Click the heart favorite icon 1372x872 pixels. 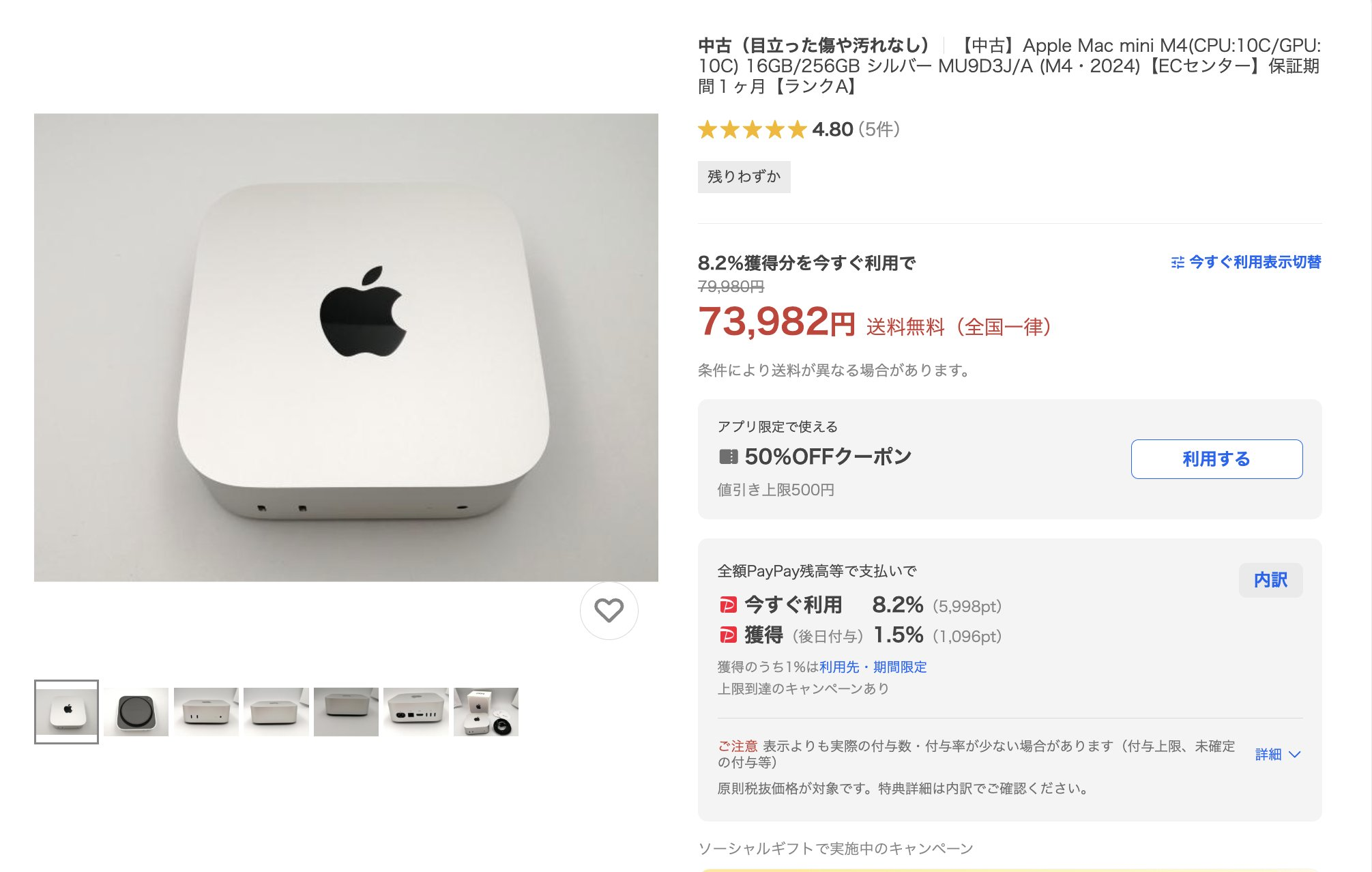click(609, 611)
